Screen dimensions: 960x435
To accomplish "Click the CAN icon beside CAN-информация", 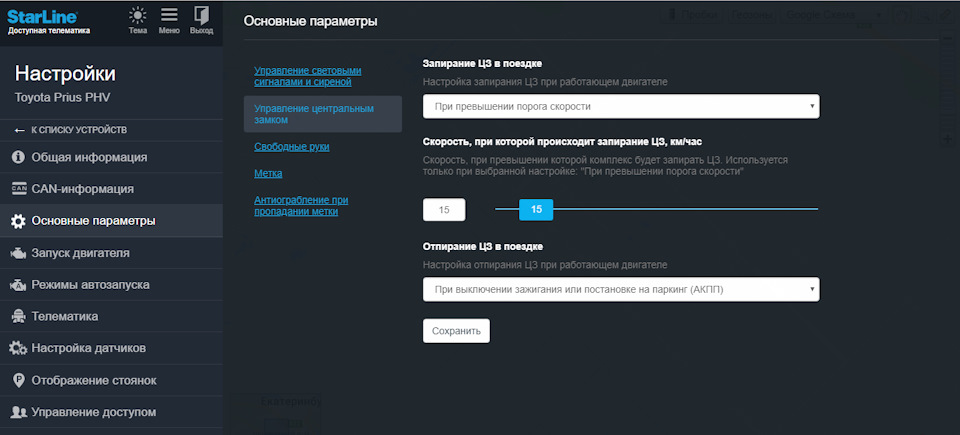I will click(19, 189).
